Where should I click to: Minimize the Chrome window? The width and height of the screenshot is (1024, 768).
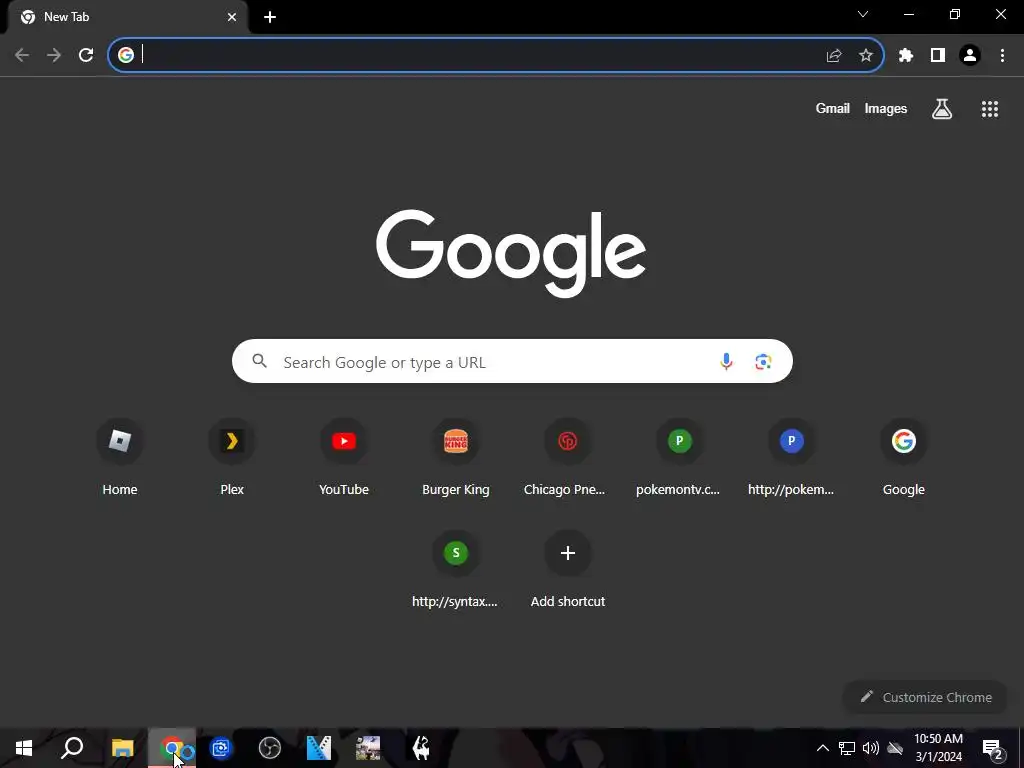pyautogui.click(x=908, y=14)
